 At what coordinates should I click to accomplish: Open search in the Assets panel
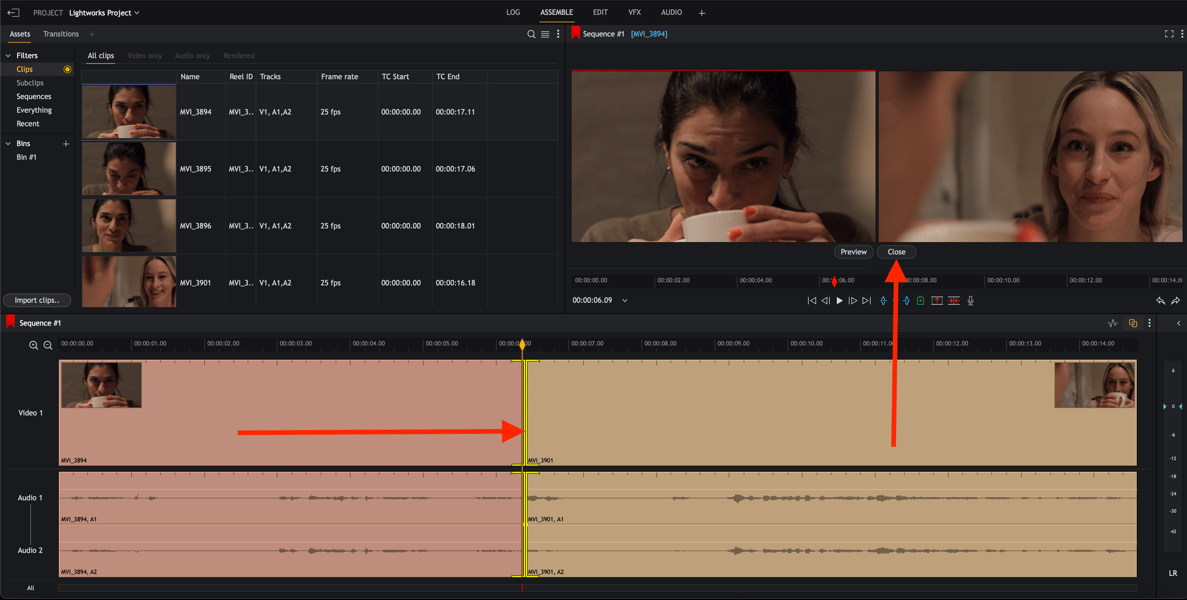(x=531, y=34)
